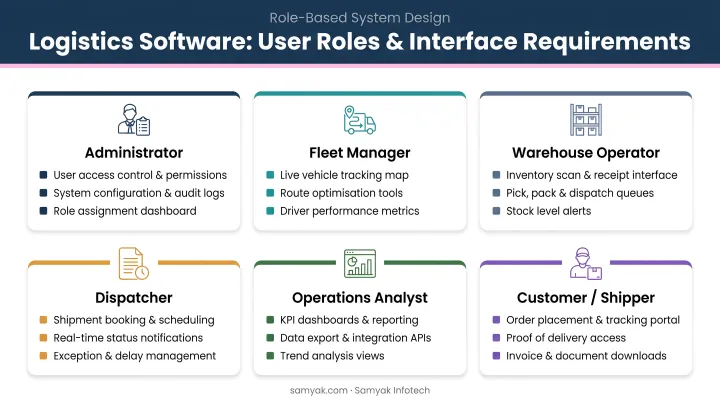Select the Operations Analyst card heading
The image size is (720, 402).
[x=360, y=298]
